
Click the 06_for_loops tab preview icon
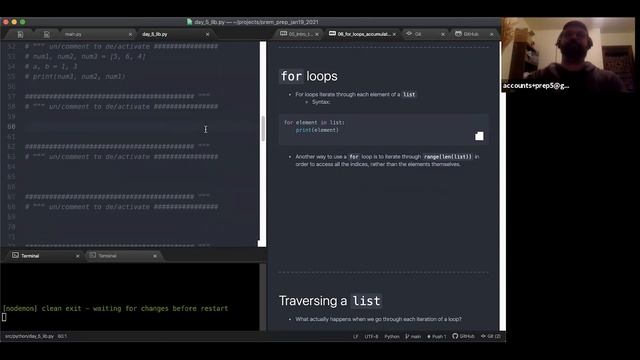(x=332, y=34)
